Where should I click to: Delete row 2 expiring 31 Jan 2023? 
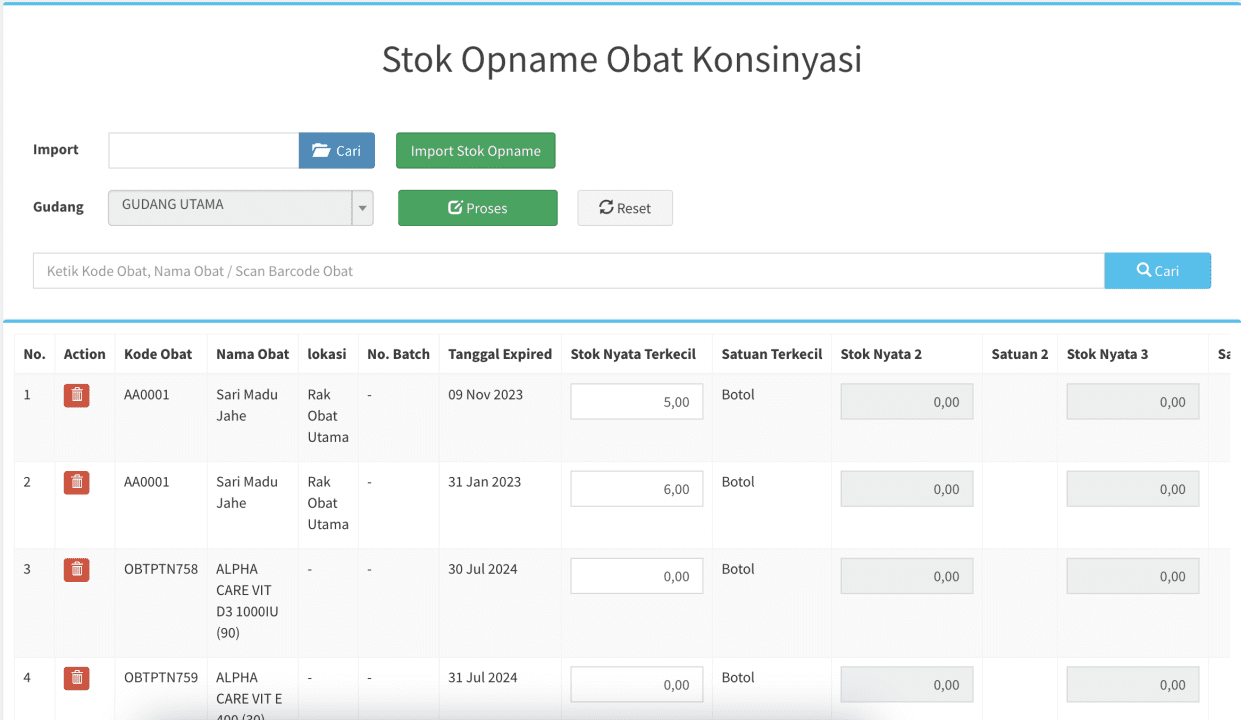click(x=77, y=482)
